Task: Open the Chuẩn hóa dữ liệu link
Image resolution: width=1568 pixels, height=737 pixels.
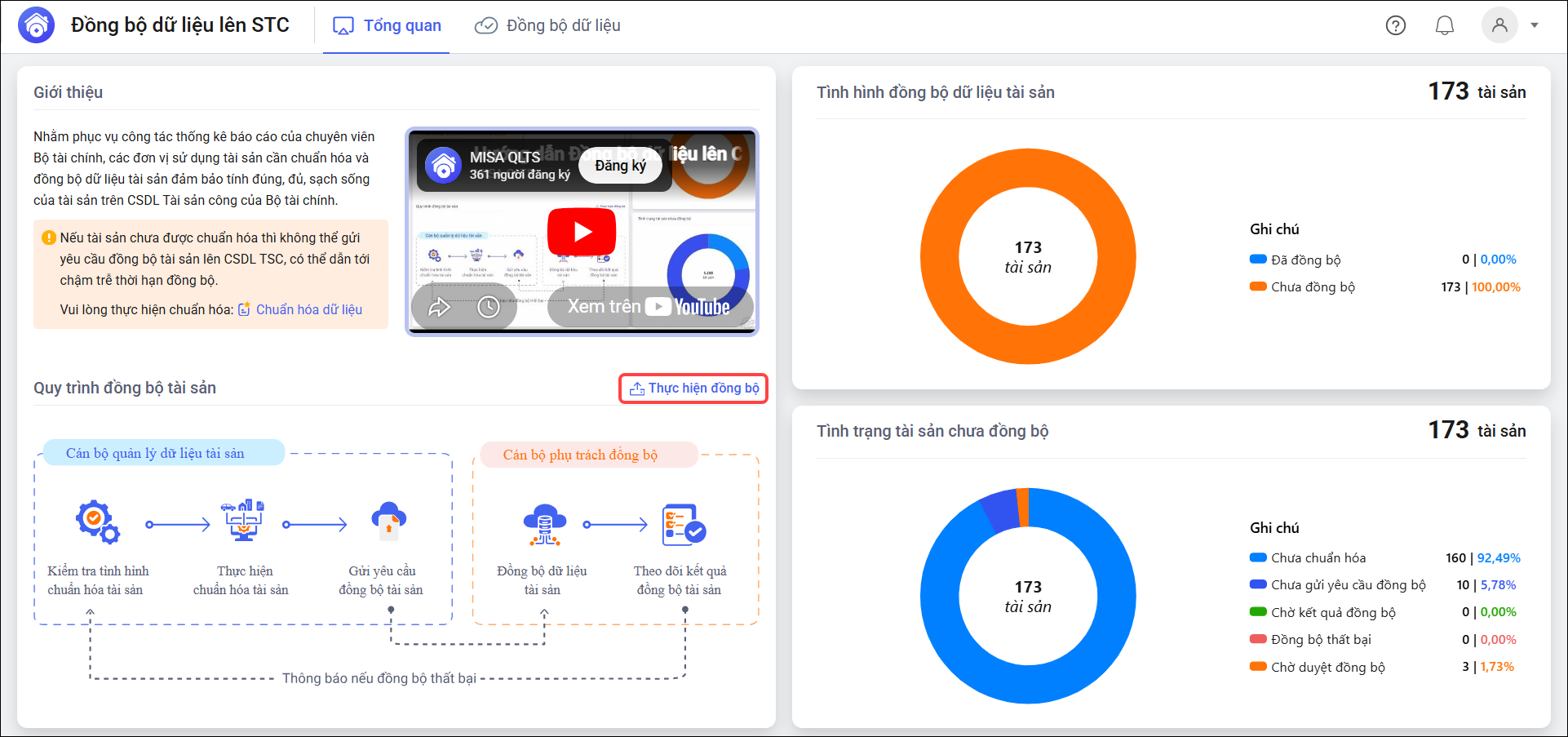Action: coord(300,310)
